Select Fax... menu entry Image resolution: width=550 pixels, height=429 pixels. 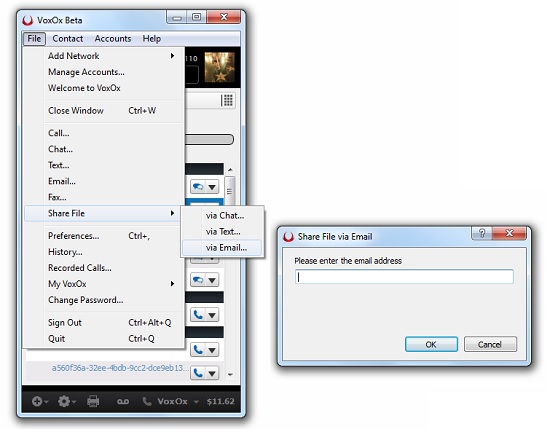(104, 197)
